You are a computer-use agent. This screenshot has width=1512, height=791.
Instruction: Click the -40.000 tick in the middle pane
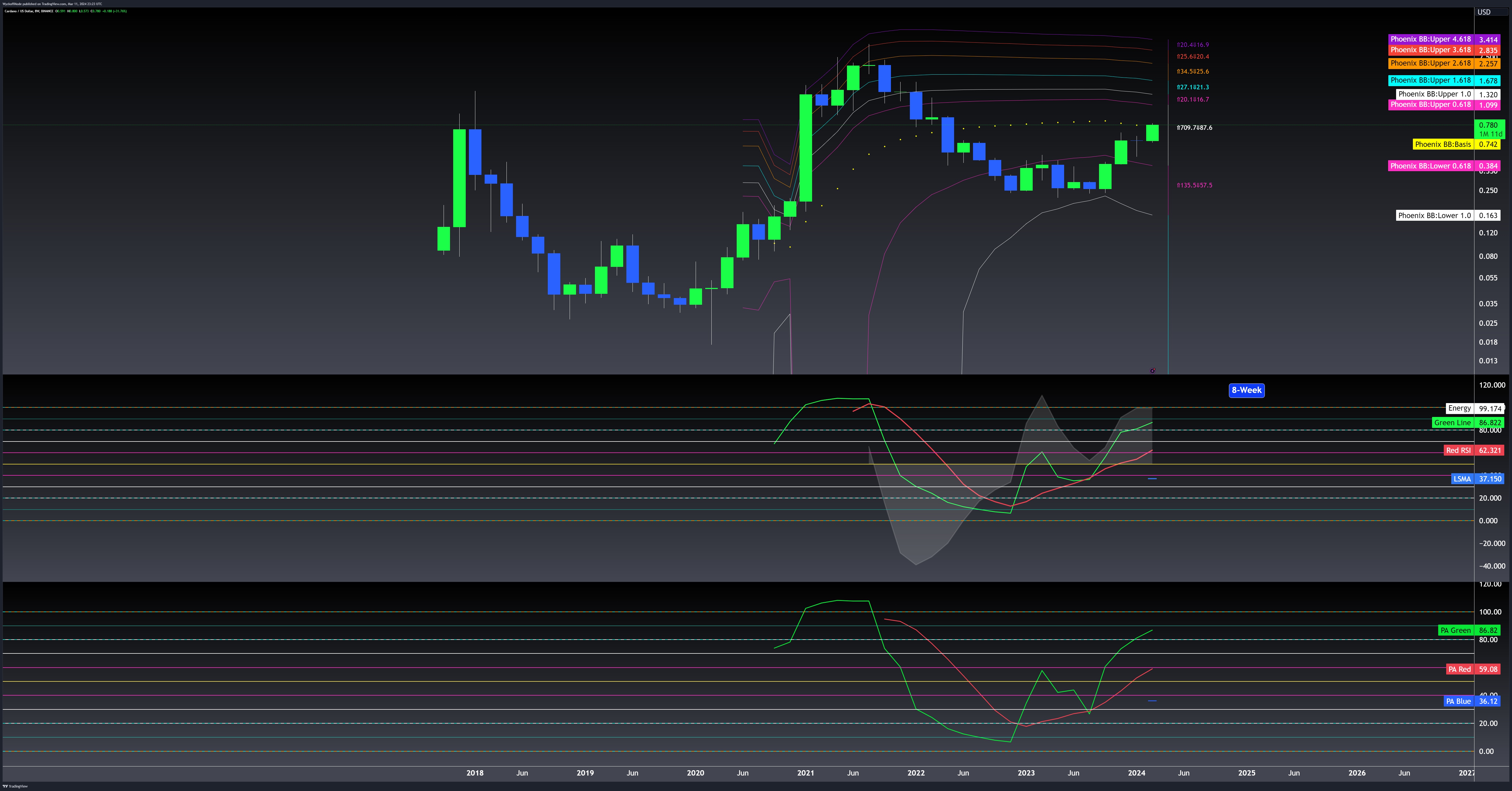1492,566
